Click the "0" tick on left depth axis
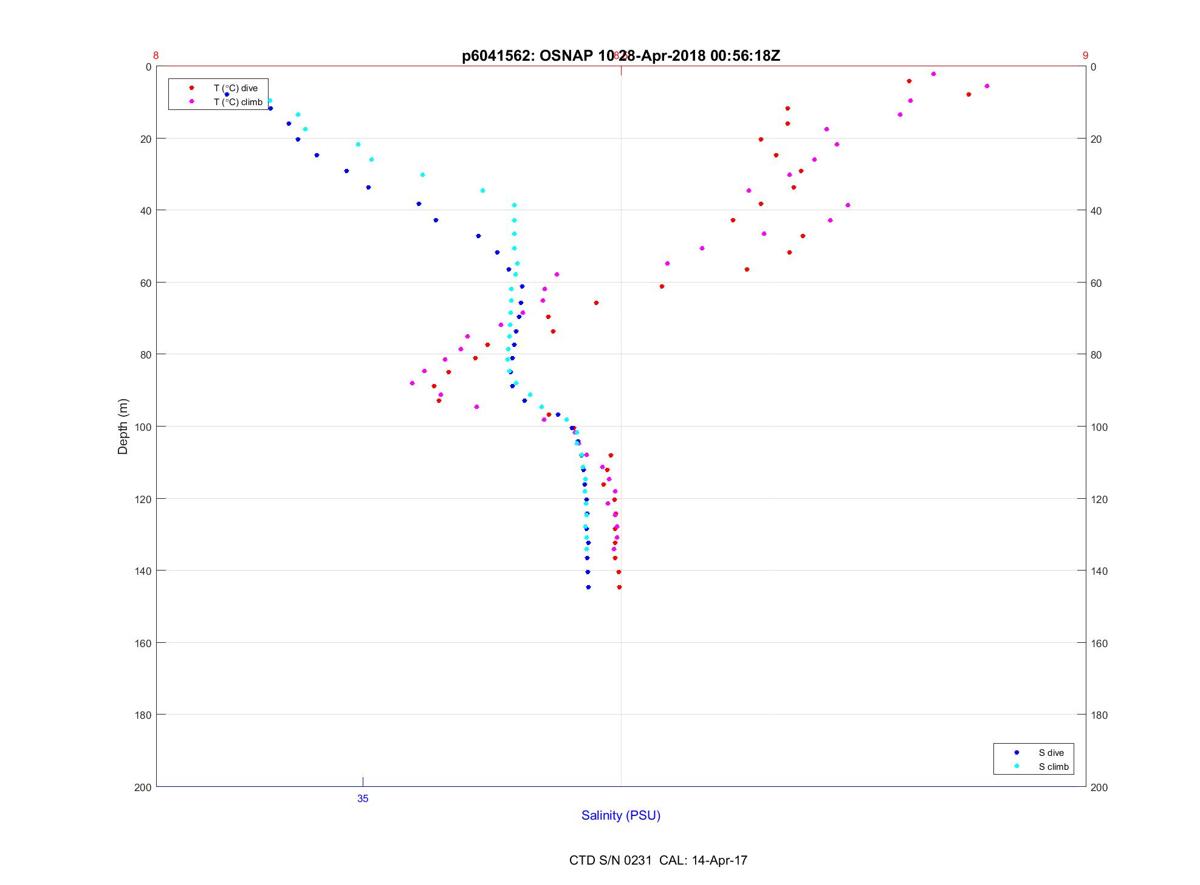Screen dimensions: 1200x885 (x=148, y=67)
